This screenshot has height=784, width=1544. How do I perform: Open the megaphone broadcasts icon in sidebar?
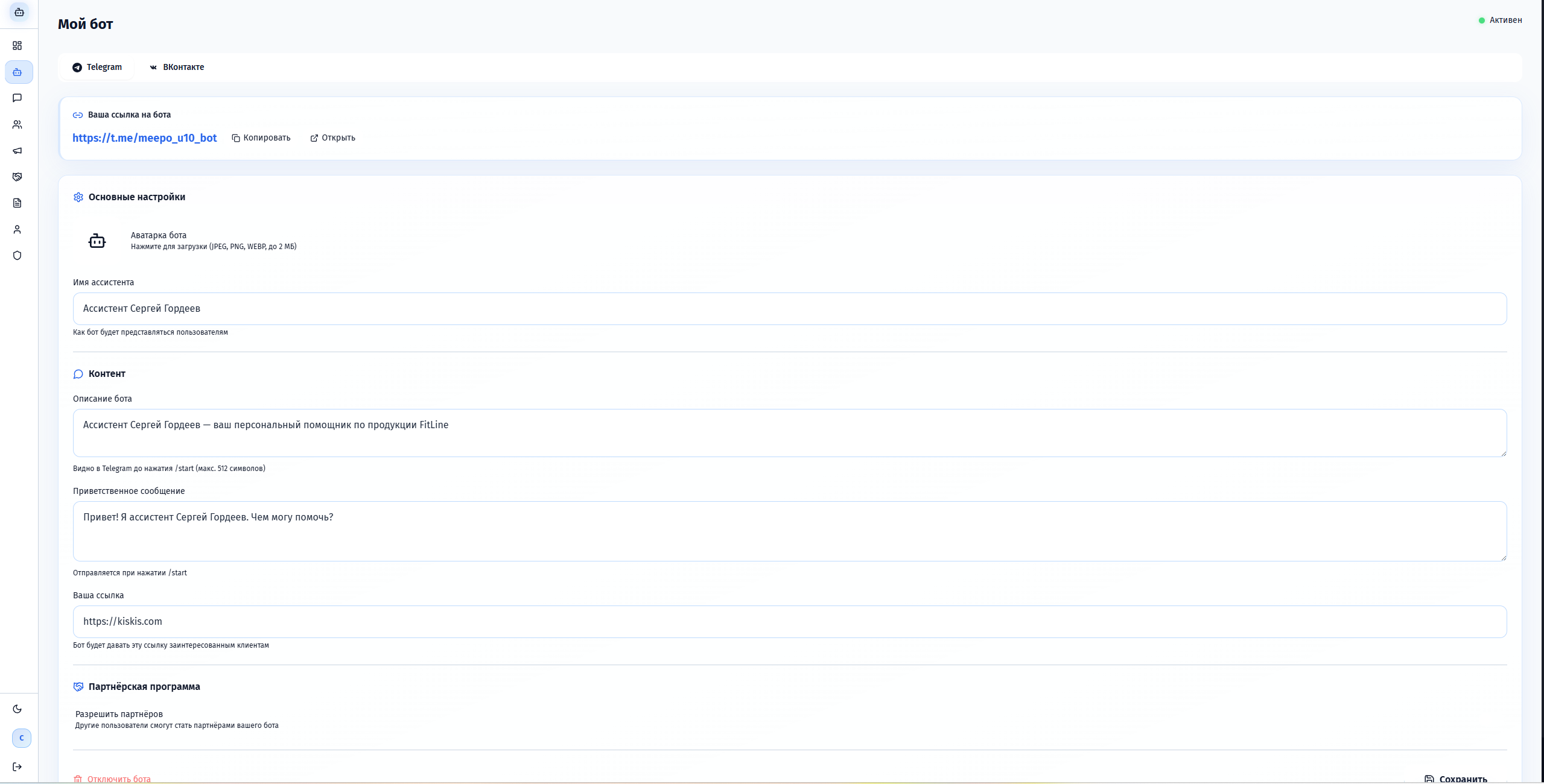(17, 151)
